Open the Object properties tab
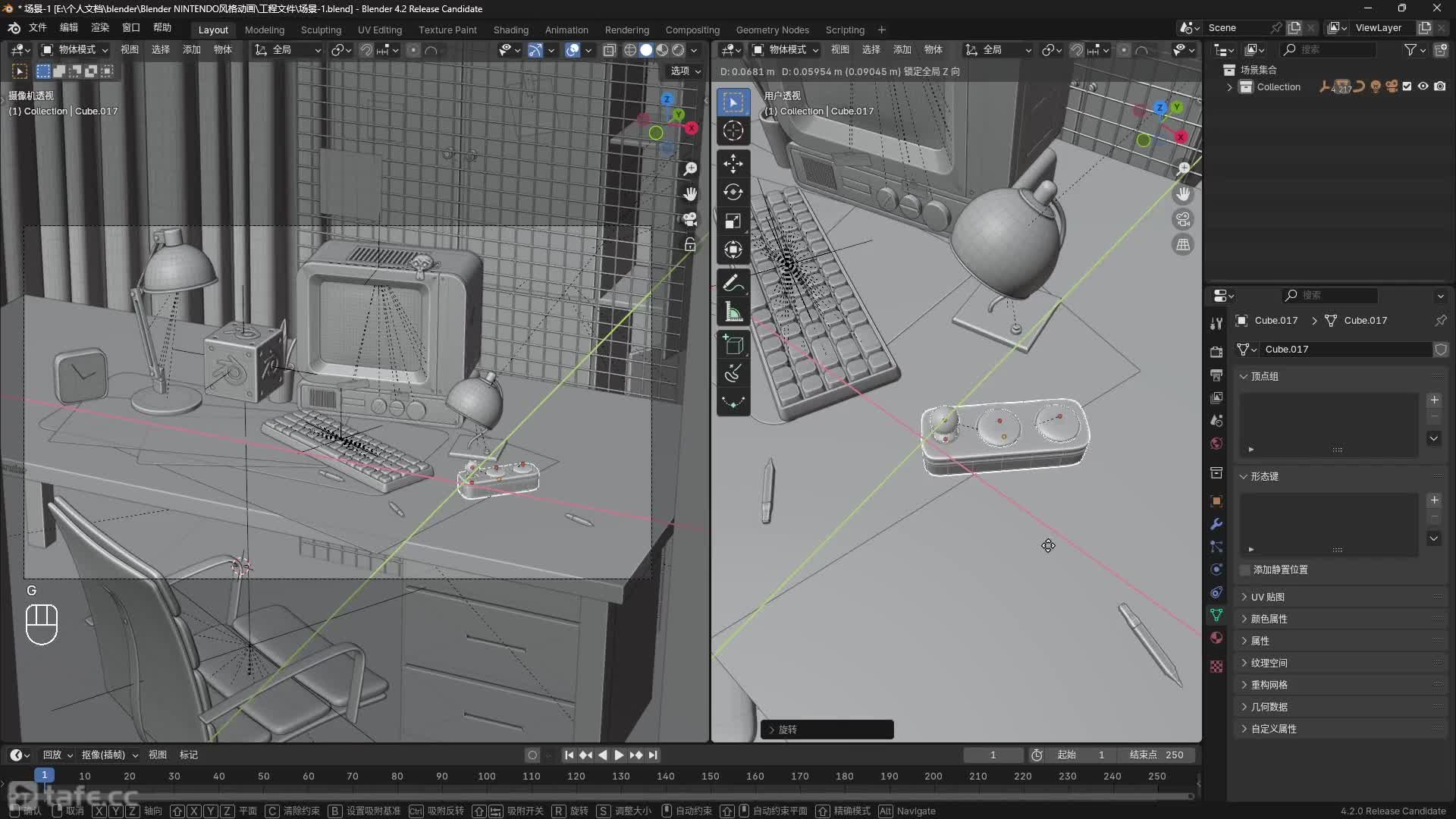Image resolution: width=1456 pixels, height=819 pixels. point(1216,501)
